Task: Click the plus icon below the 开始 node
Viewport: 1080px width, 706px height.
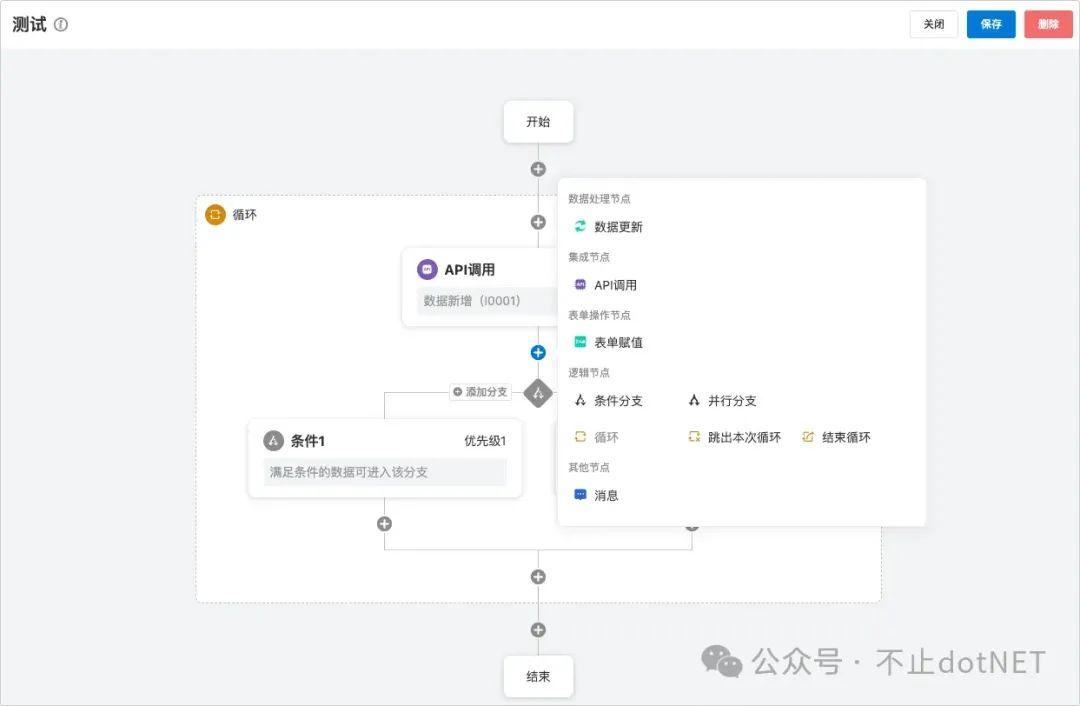Action: [538, 168]
